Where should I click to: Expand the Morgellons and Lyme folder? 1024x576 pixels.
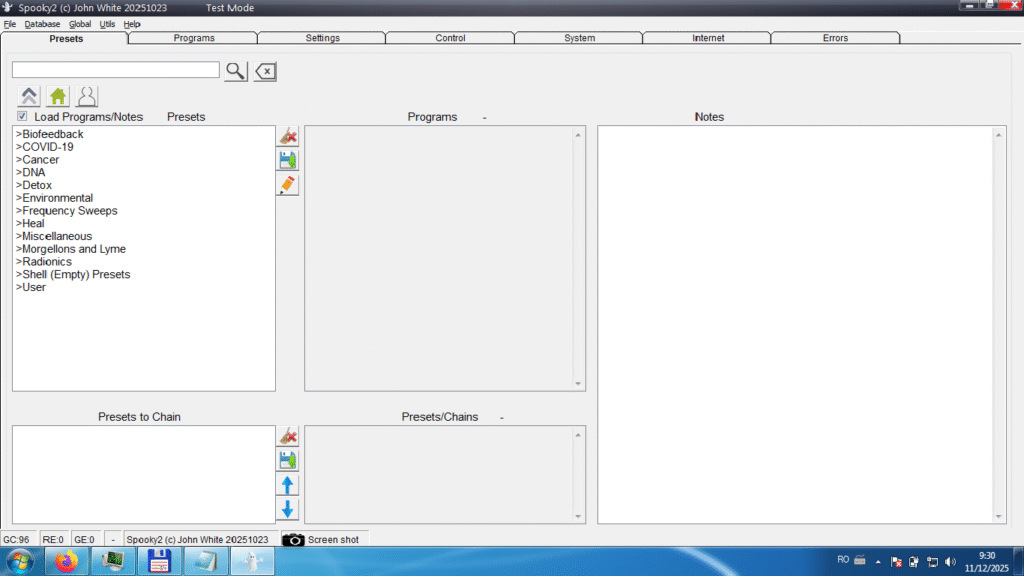pos(71,249)
